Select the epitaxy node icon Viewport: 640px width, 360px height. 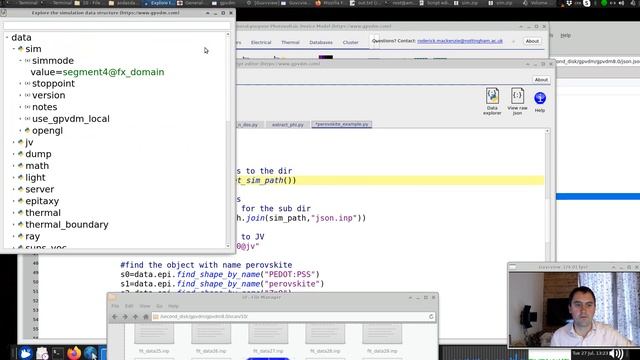20,201
